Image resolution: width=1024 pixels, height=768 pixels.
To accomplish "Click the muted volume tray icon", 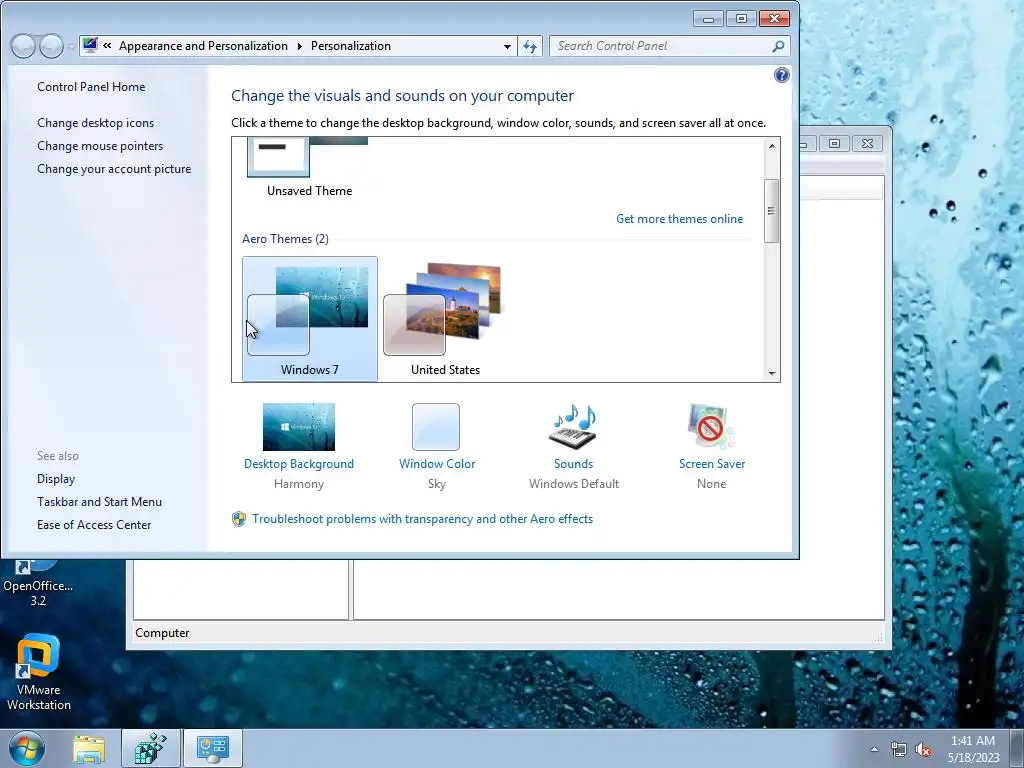I will (x=923, y=750).
